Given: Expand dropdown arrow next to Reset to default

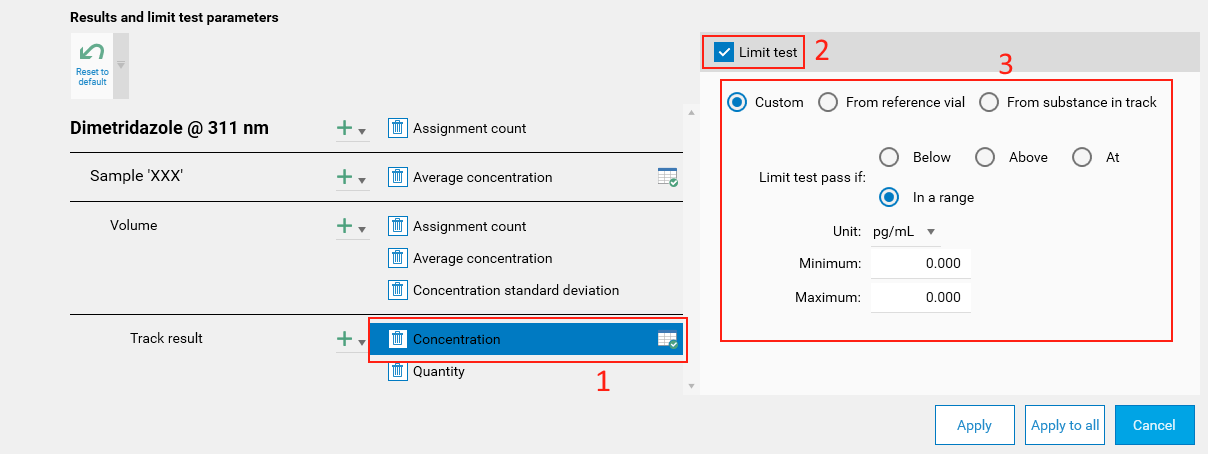Looking at the screenshot, I should pos(121,66).
